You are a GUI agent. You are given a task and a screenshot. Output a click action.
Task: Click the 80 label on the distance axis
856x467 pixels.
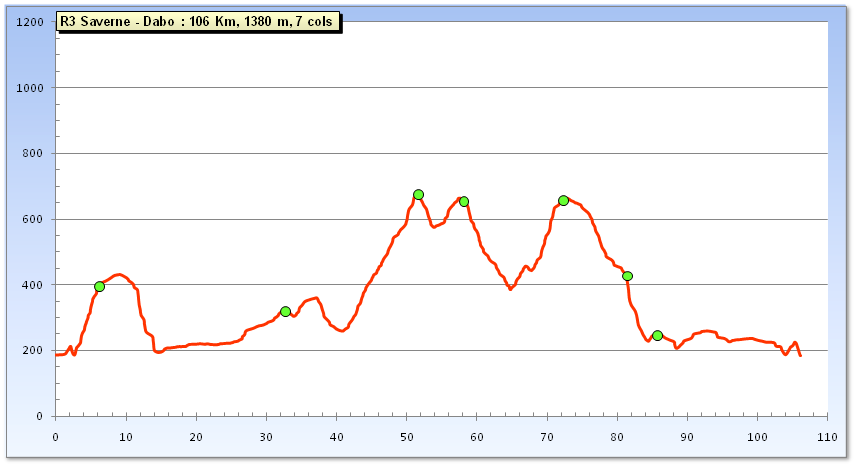pos(617,437)
